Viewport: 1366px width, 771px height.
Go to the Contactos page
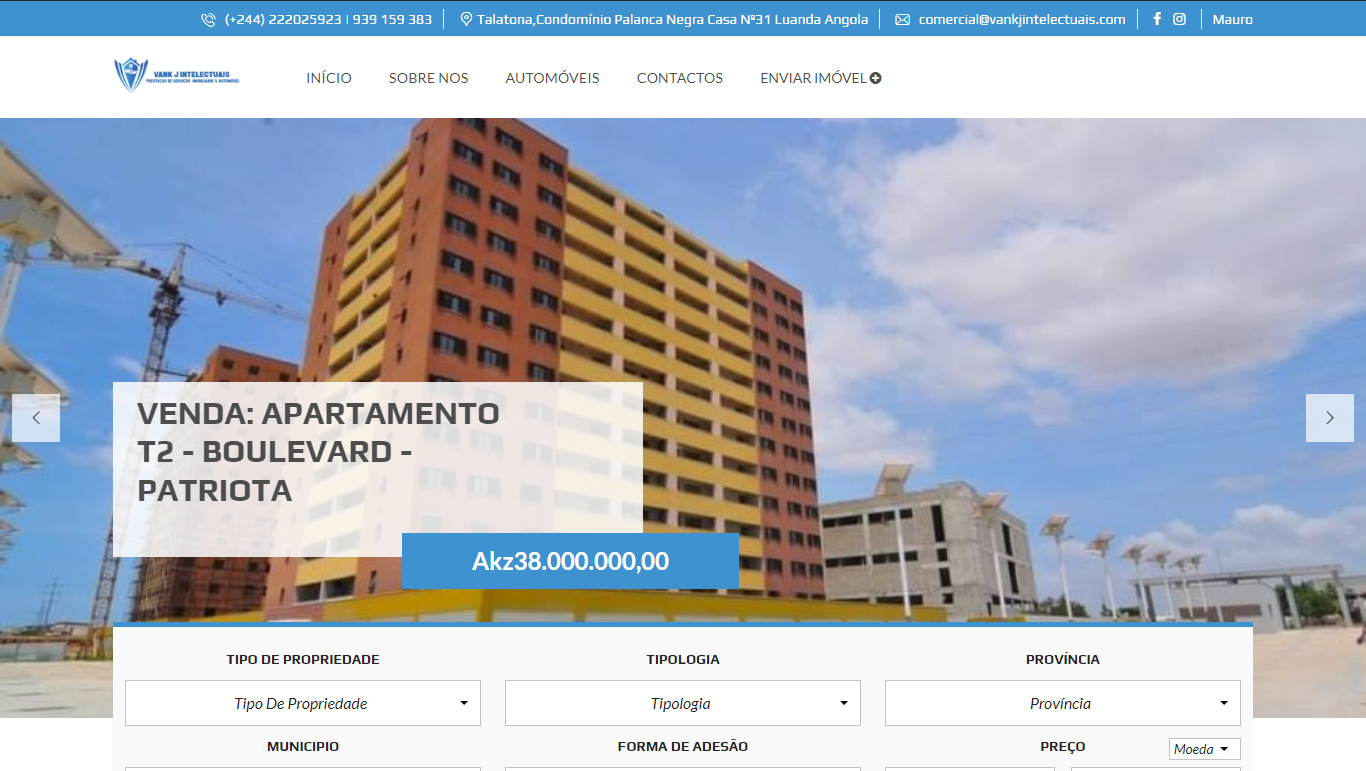[x=679, y=78]
